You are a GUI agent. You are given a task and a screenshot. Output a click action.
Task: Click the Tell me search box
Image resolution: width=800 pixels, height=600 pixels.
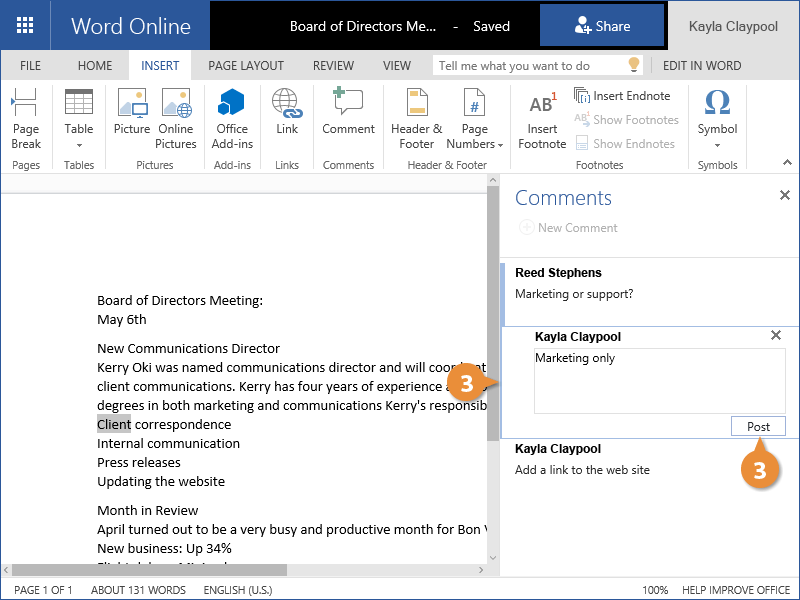pyautogui.click(x=530, y=66)
